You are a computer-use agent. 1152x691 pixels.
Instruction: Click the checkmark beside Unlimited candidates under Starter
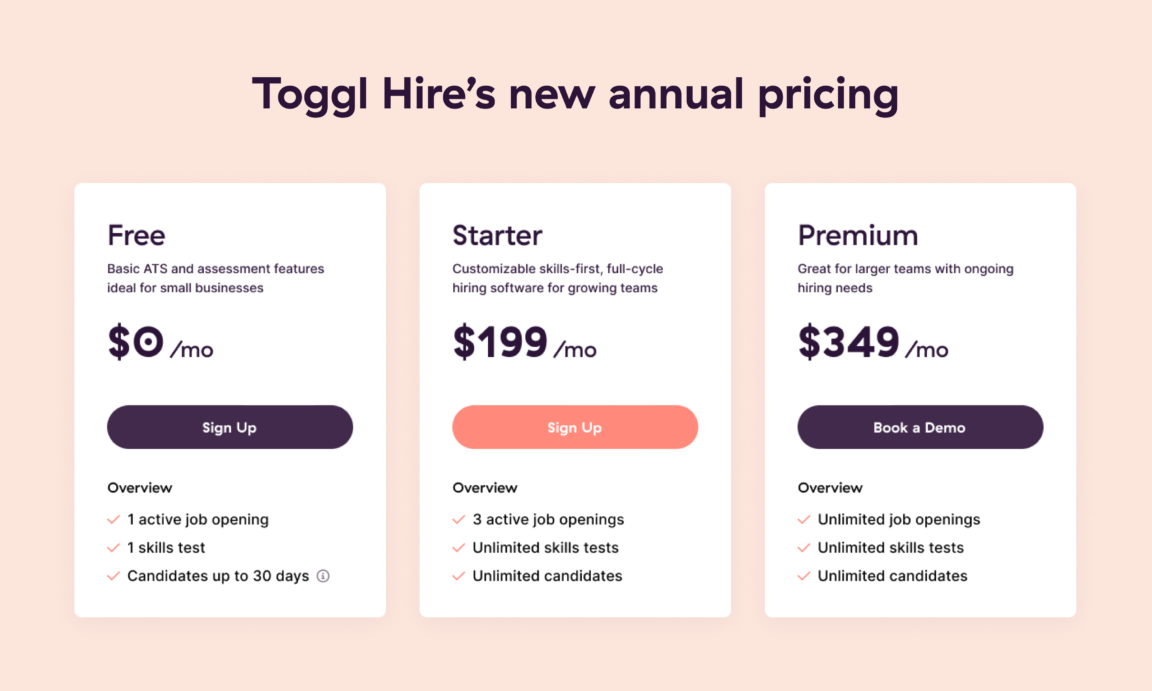458,576
